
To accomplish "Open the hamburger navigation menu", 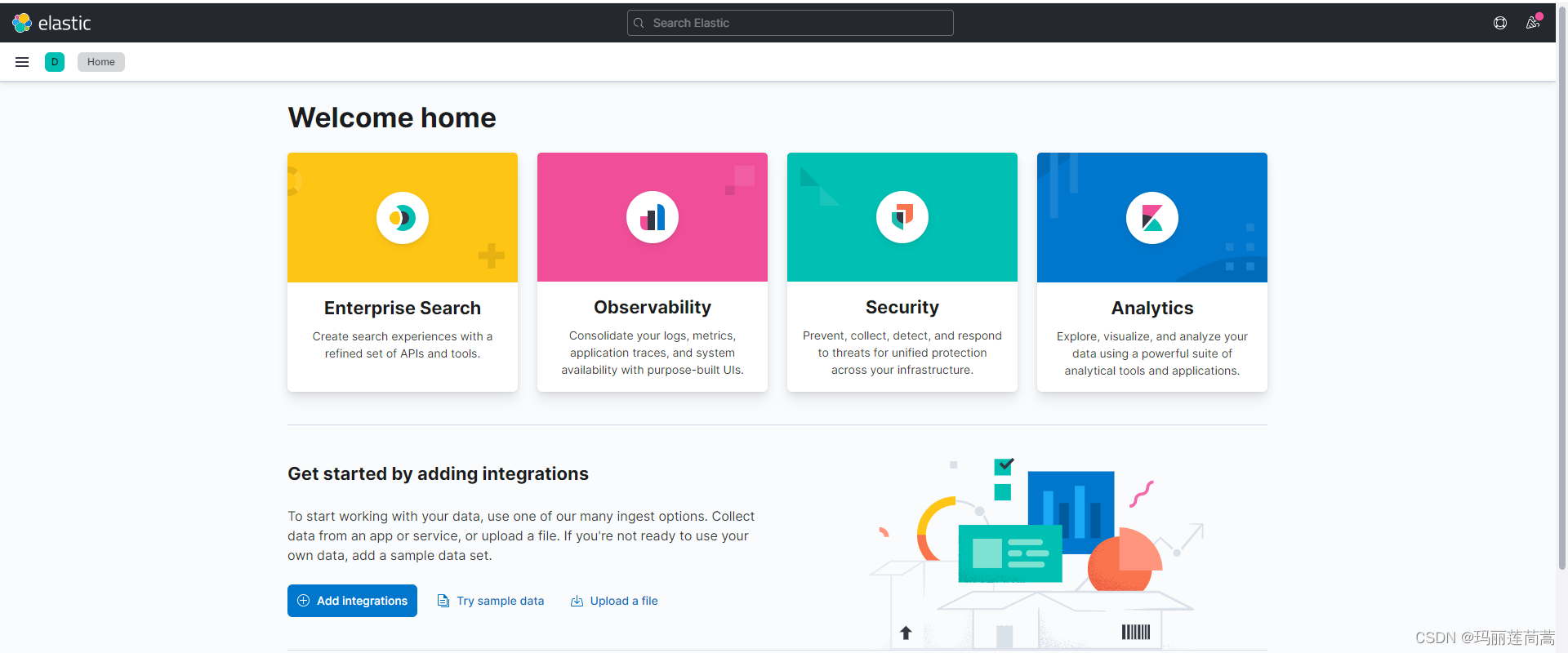I will pos(22,62).
